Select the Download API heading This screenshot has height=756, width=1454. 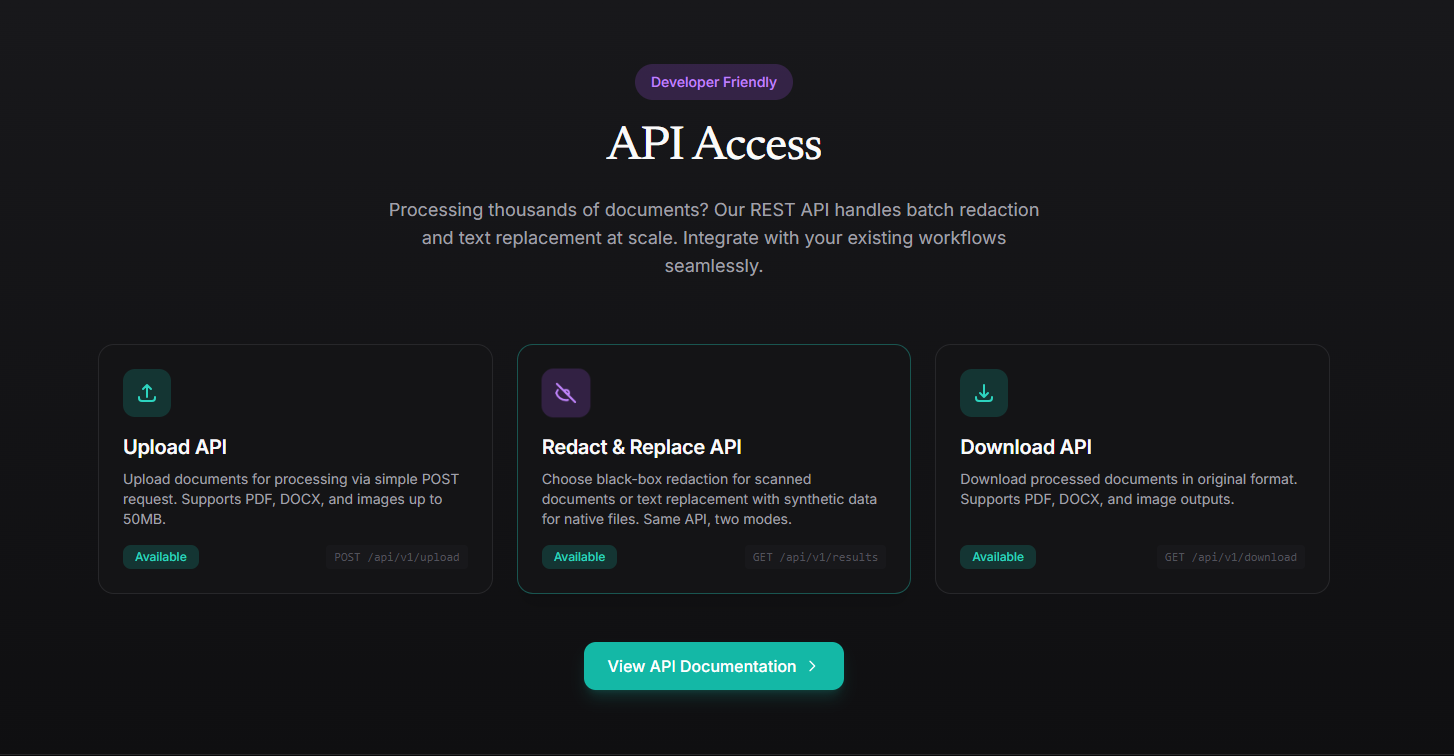coord(1025,447)
